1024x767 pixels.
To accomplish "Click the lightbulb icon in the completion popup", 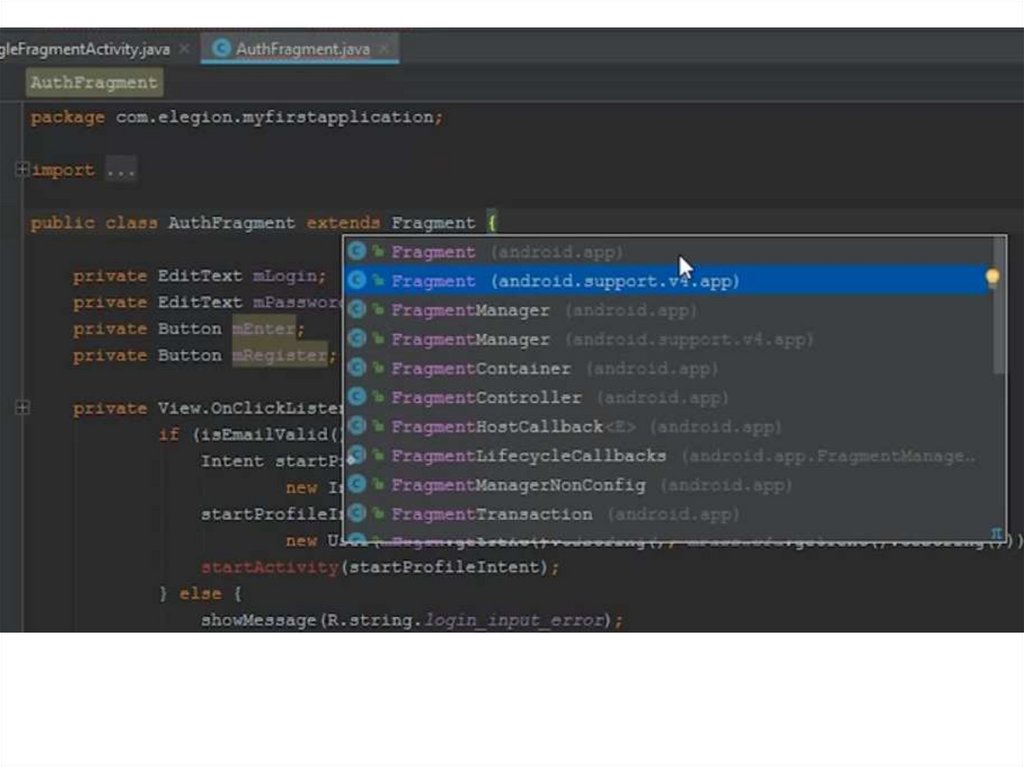I will pos(991,279).
